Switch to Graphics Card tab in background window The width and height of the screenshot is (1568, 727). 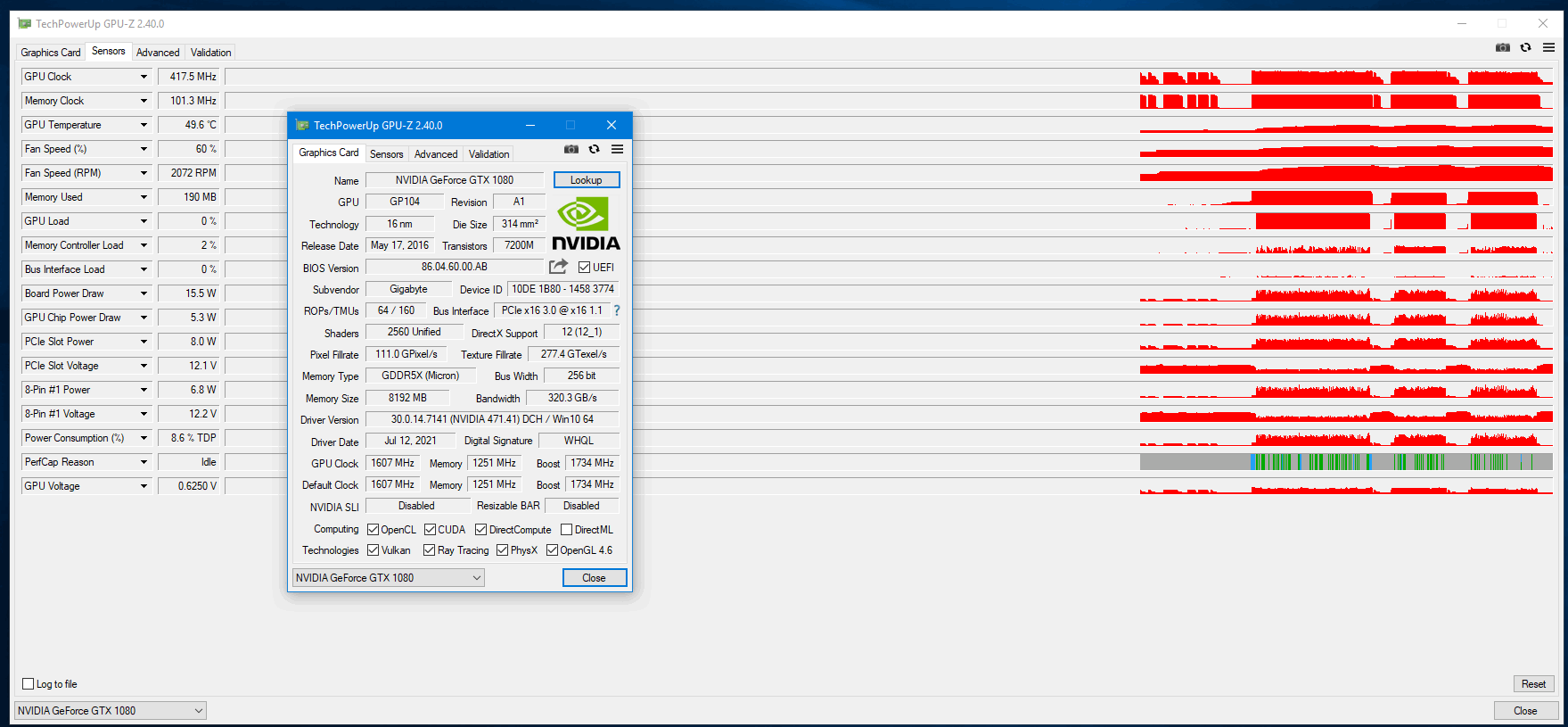(51, 53)
